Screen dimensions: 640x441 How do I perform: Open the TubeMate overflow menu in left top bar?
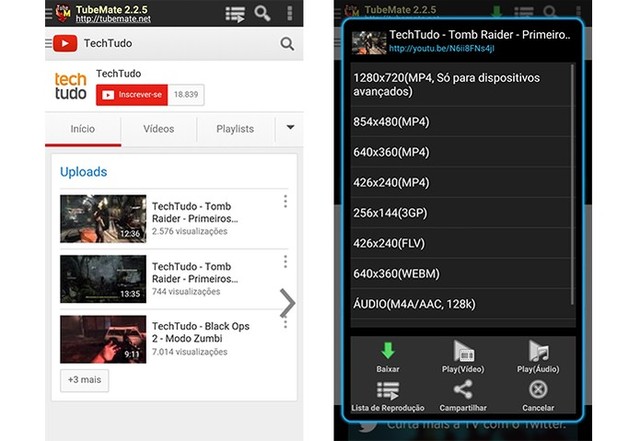click(290, 13)
